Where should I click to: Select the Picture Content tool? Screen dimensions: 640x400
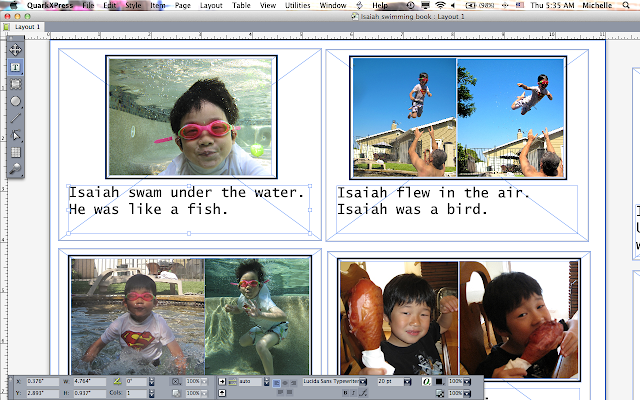click(16, 84)
